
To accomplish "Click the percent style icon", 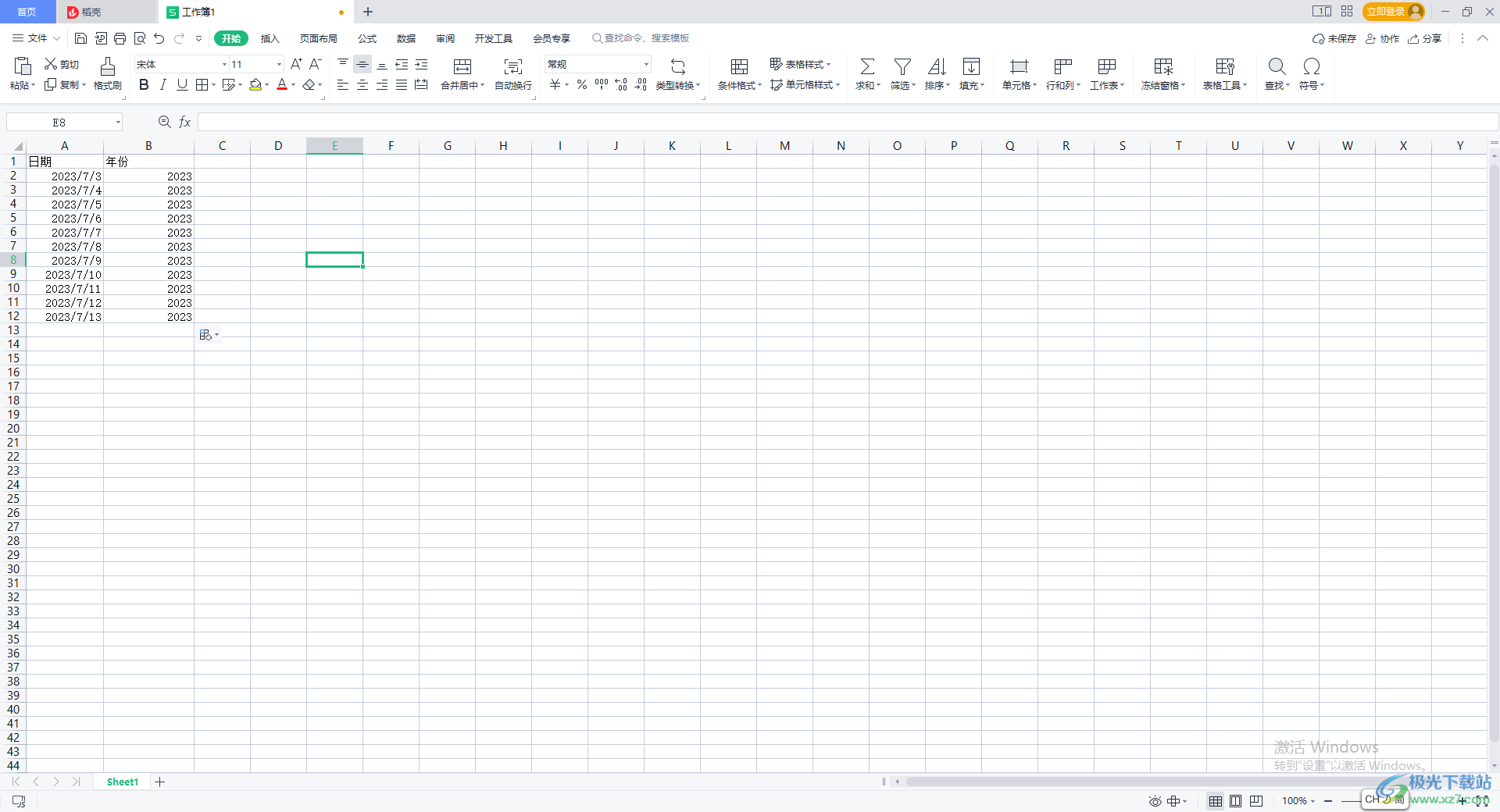I will pyautogui.click(x=582, y=84).
